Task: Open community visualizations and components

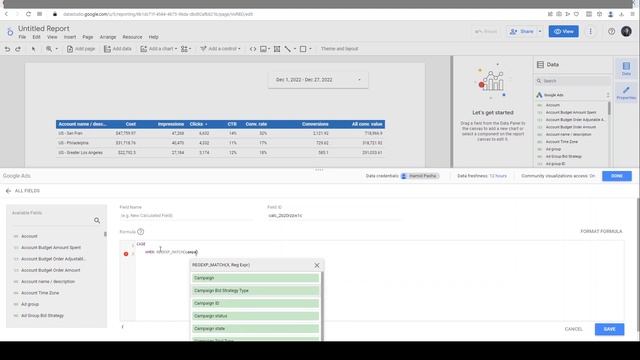Action: coord(186,49)
